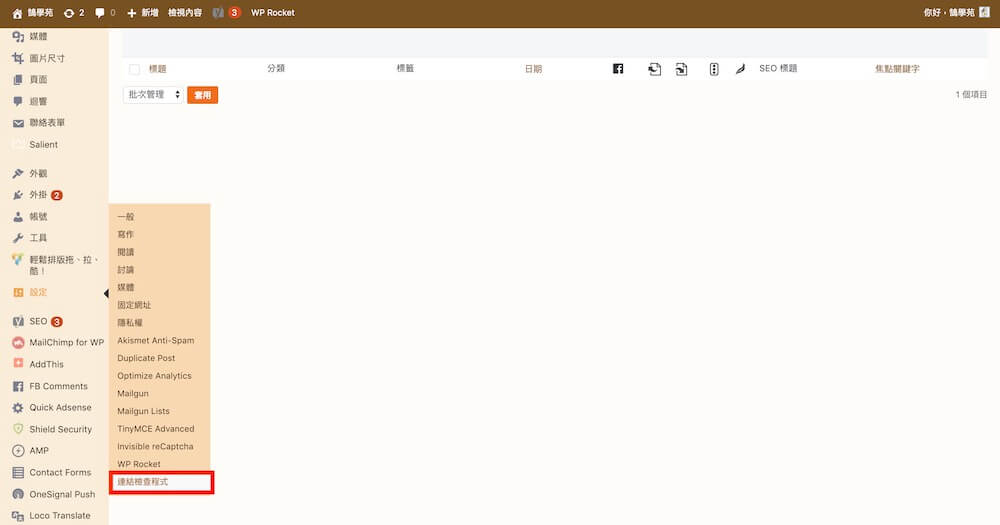Click the Yoast SEO score column icon
This screenshot has height=525, width=1000.
[x=714, y=69]
